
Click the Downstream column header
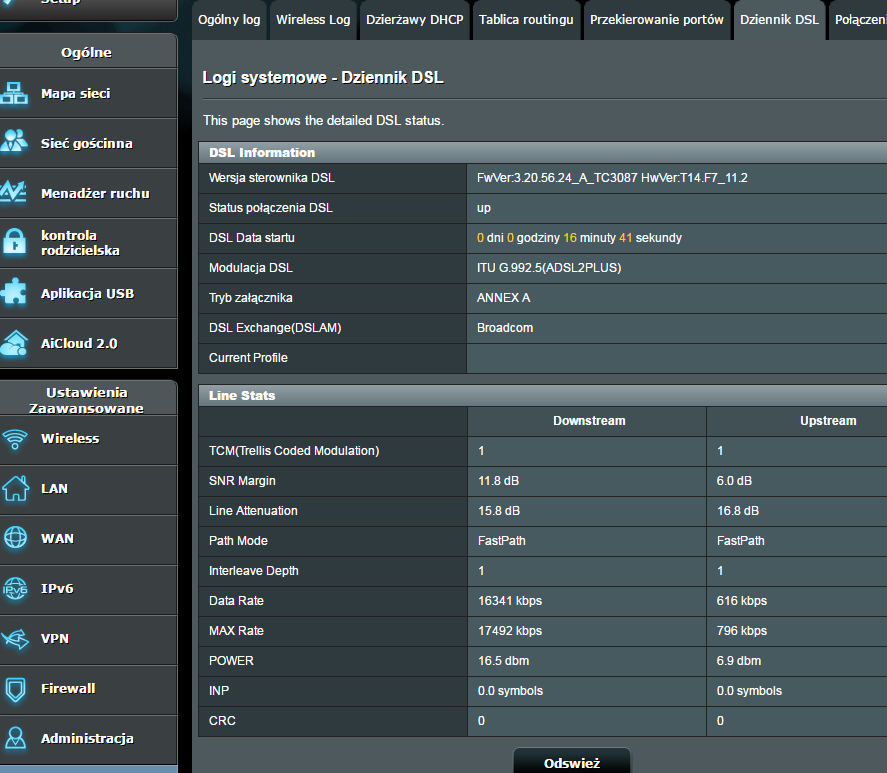point(589,420)
